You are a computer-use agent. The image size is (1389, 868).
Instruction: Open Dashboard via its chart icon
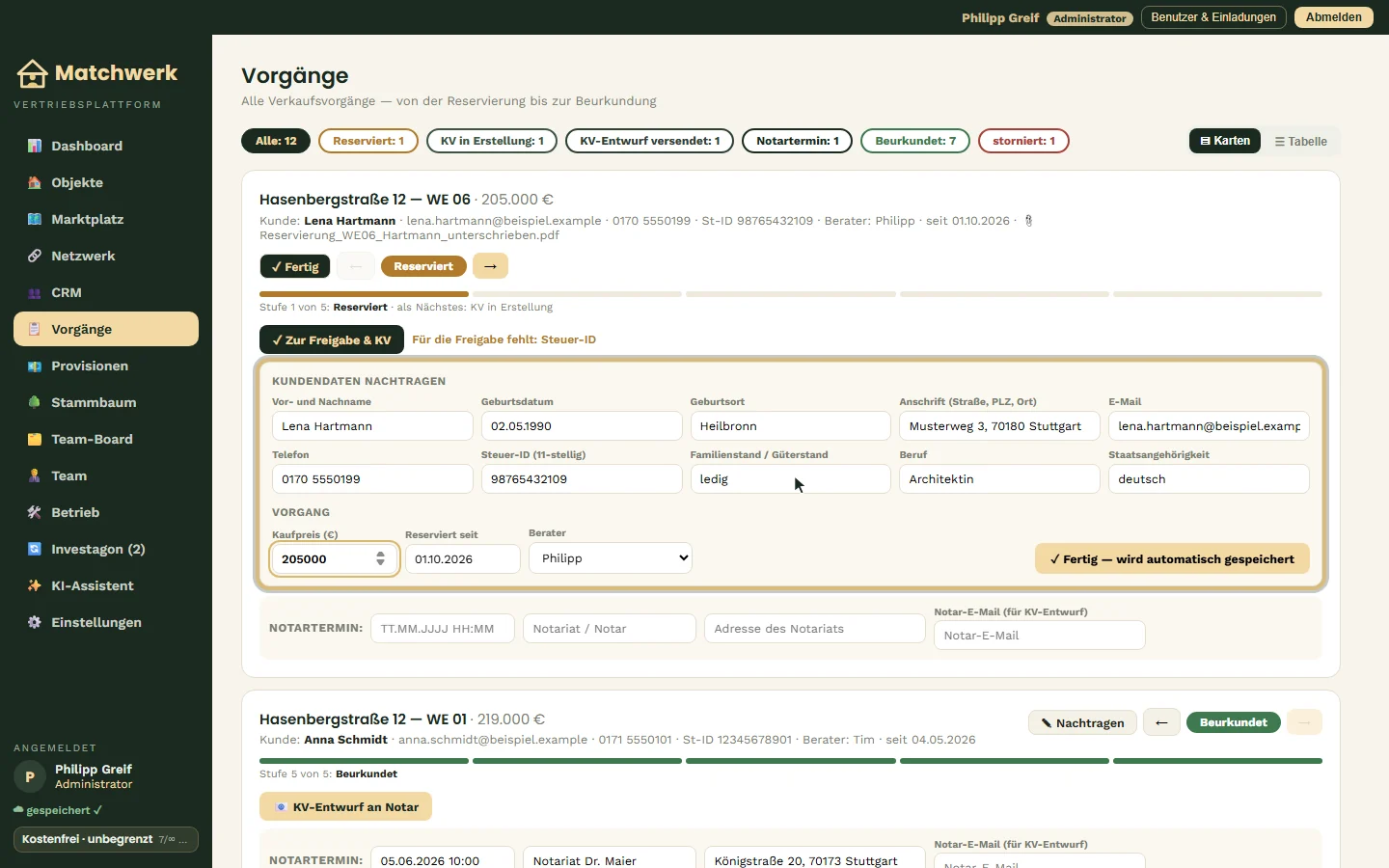click(35, 146)
